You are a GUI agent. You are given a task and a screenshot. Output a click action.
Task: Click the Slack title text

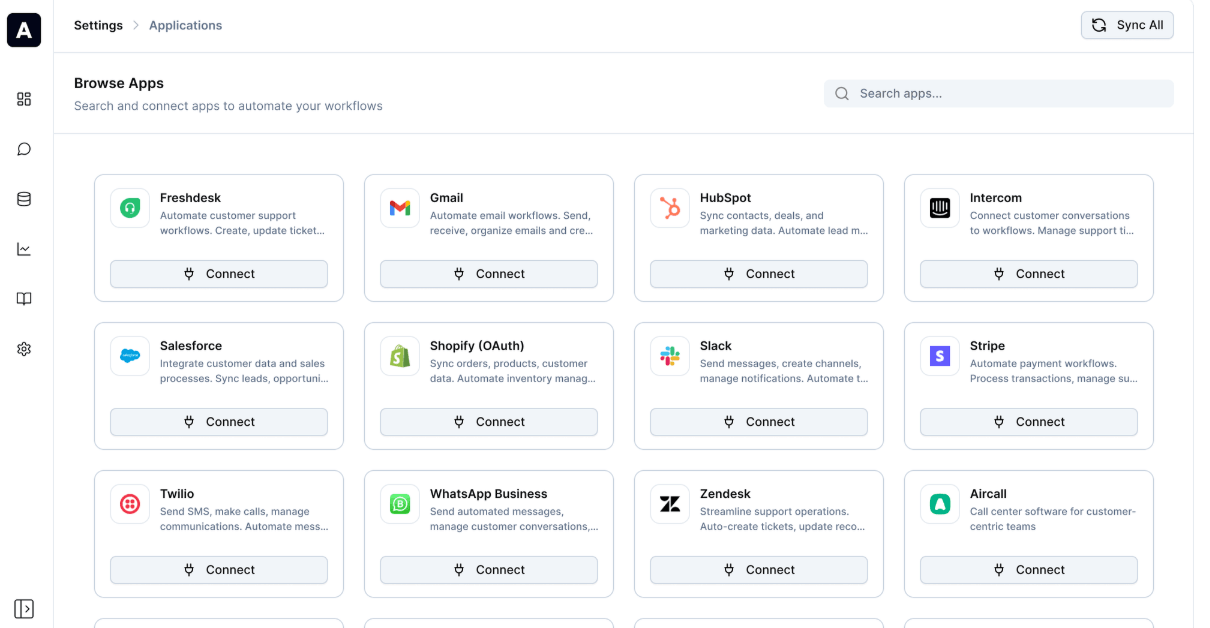click(x=716, y=346)
